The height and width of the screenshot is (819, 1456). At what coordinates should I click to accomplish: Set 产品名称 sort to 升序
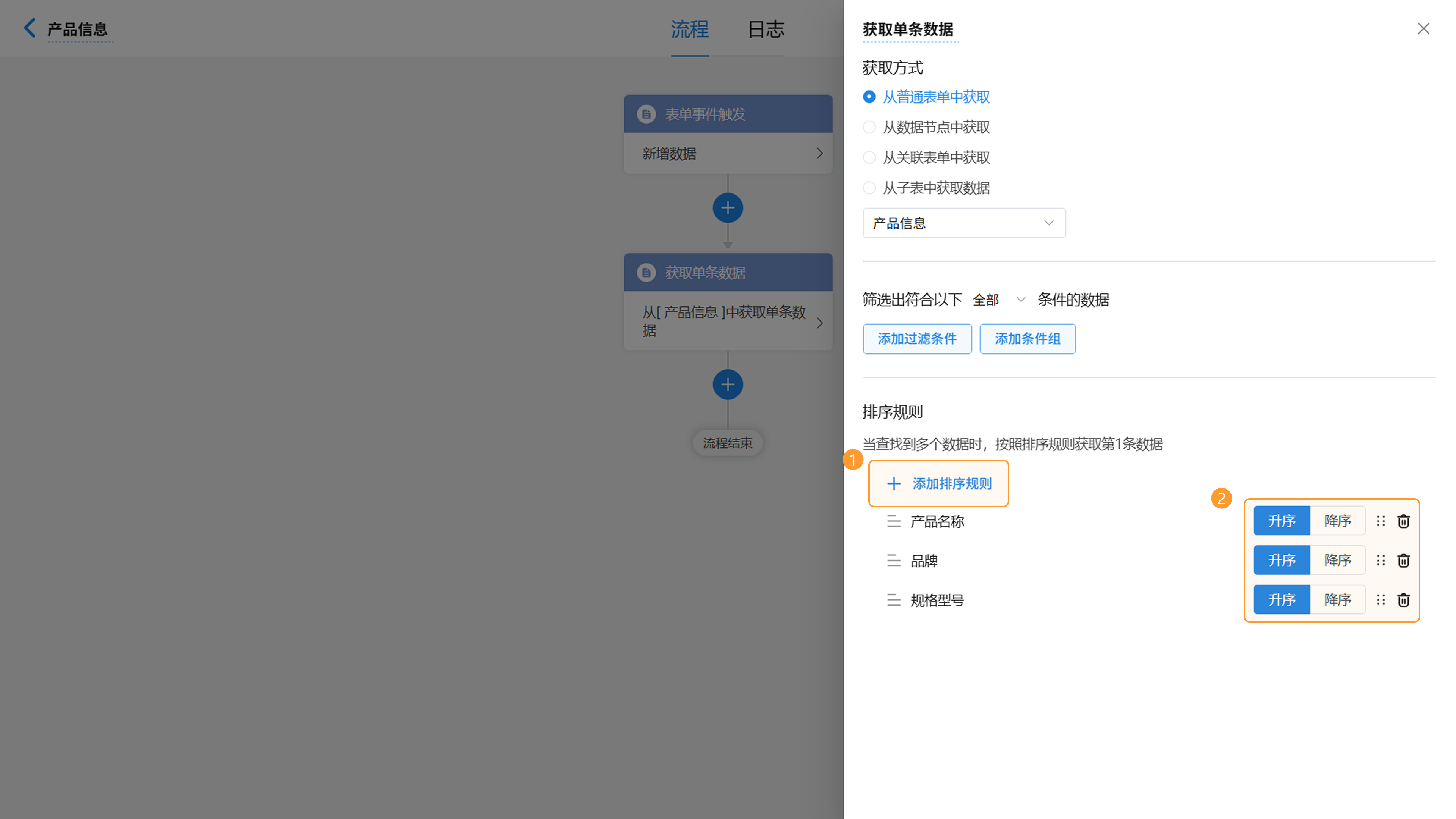tap(1281, 521)
